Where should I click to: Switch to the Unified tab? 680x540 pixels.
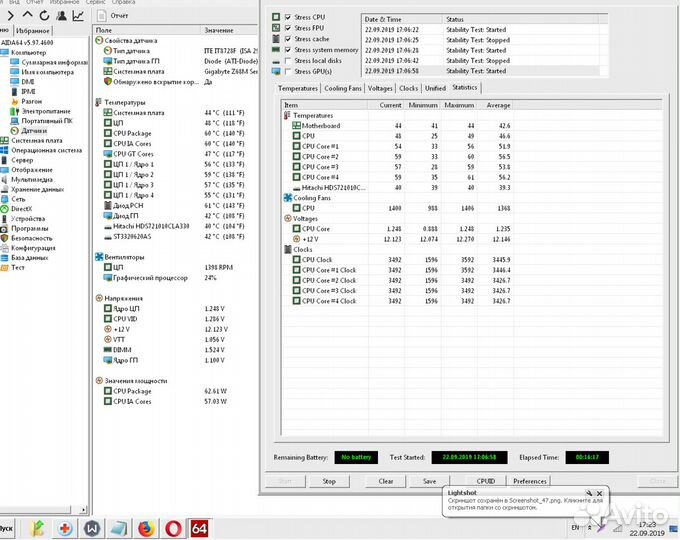point(435,88)
